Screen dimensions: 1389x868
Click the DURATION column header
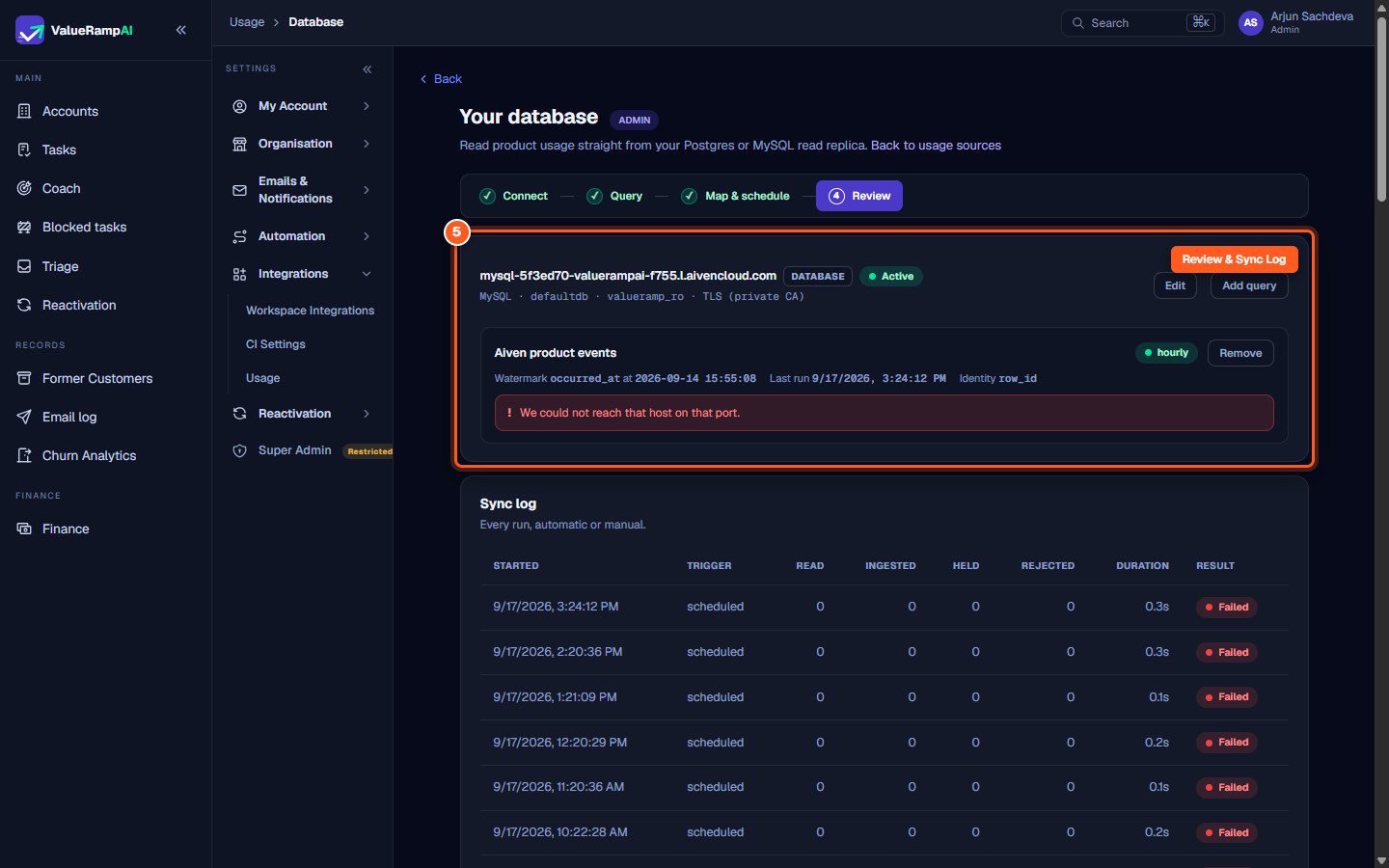tap(1142, 566)
